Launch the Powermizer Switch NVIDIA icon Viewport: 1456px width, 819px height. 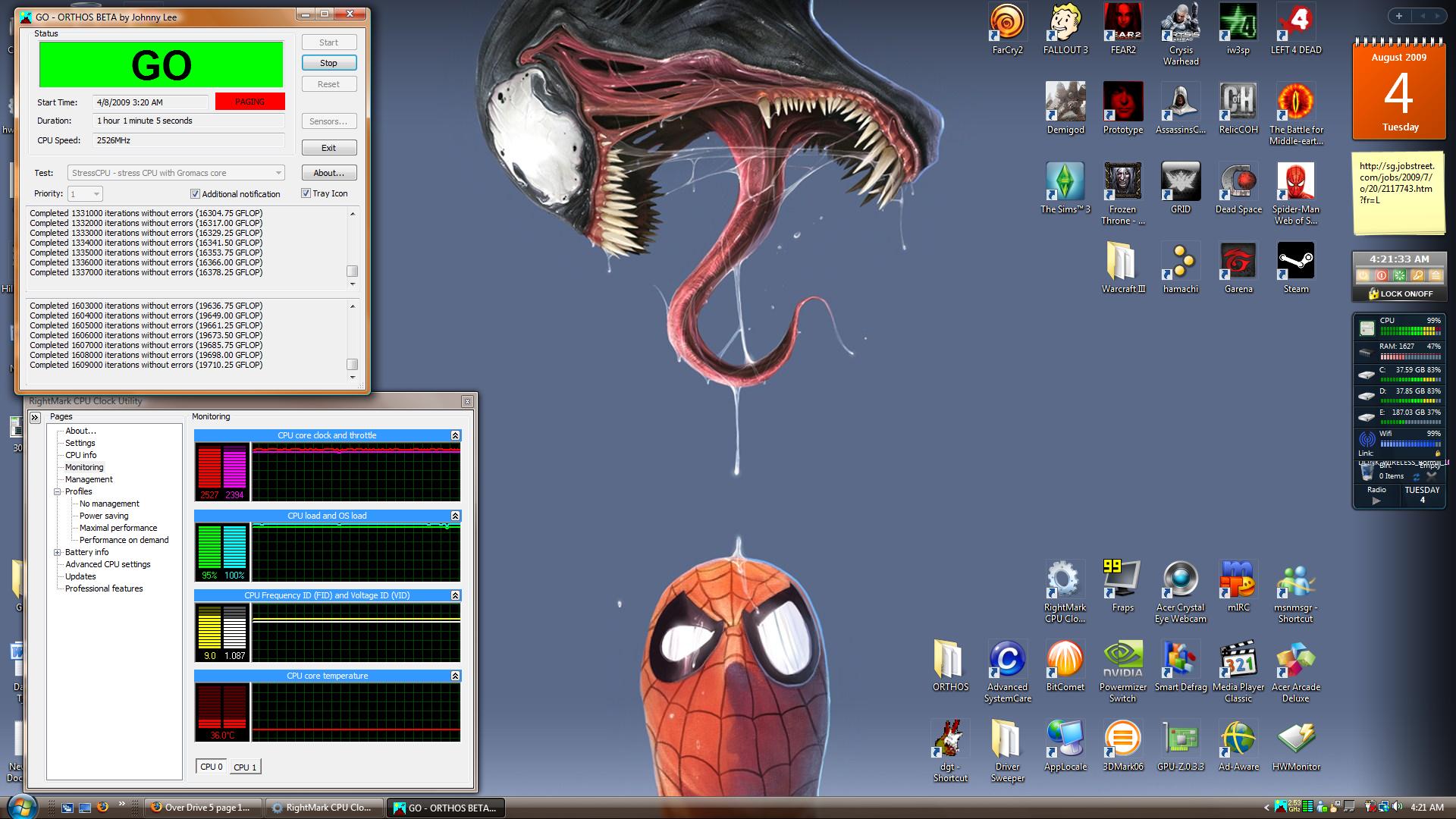pyautogui.click(x=1122, y=672)
